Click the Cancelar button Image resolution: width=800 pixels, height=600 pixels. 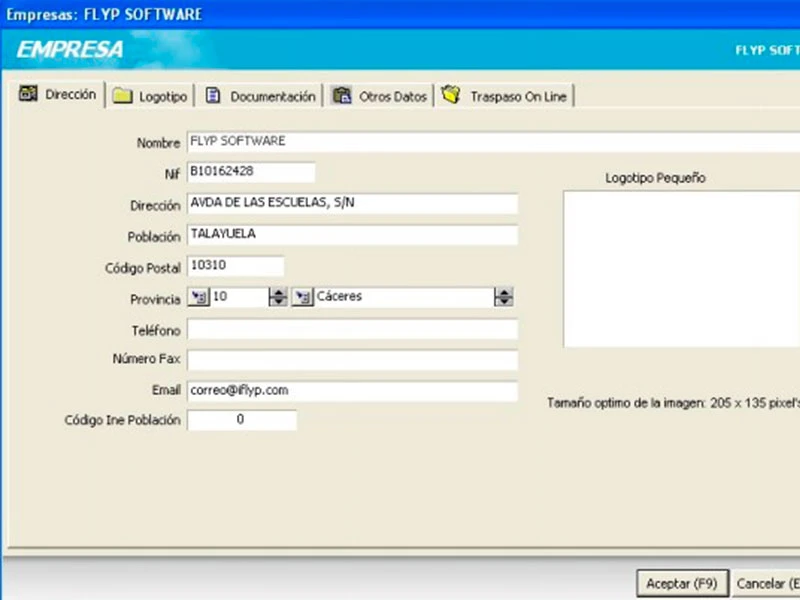pyautogui.click(x=767, y=583)
